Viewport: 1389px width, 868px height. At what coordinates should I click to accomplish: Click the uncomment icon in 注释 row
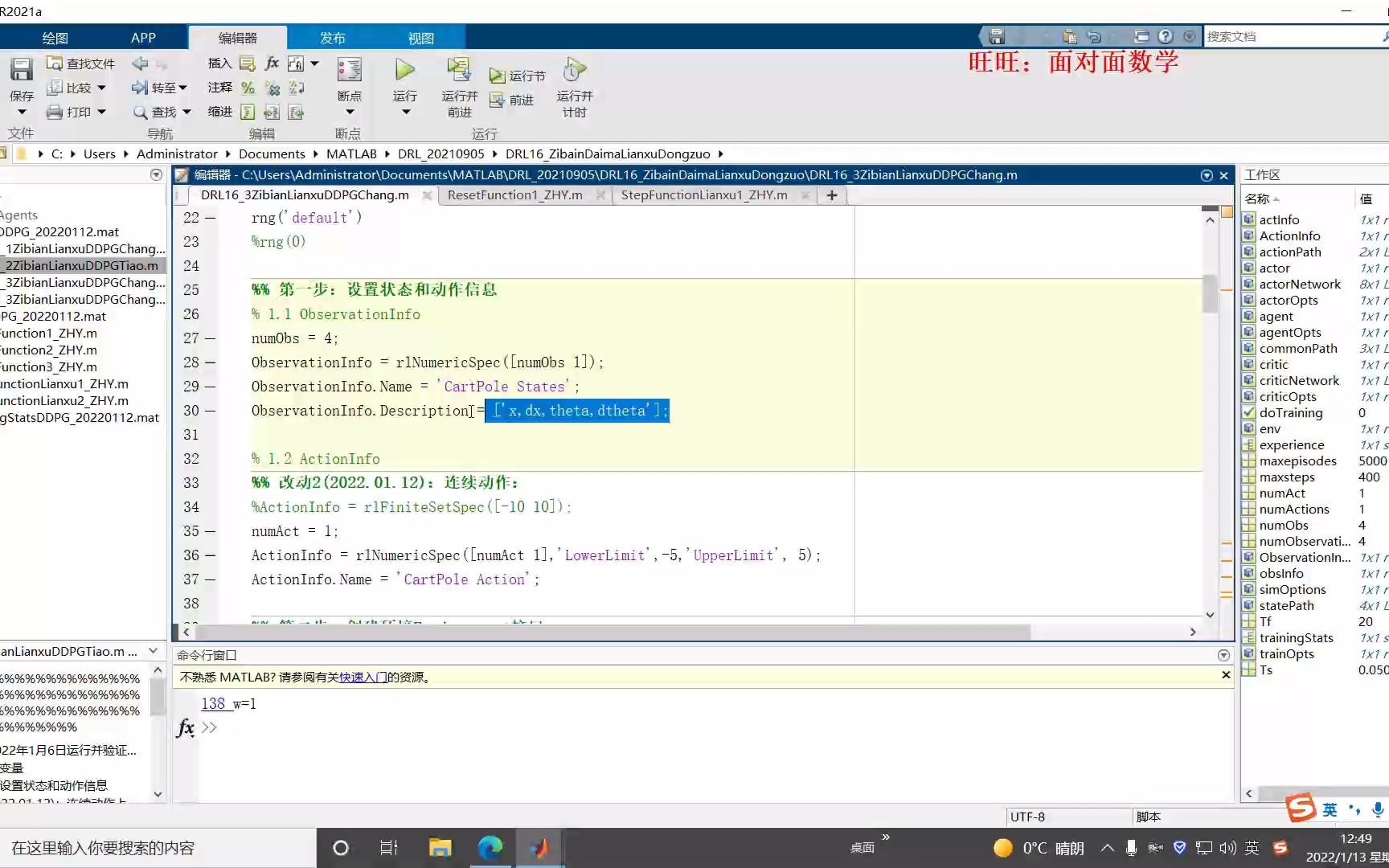272,87
